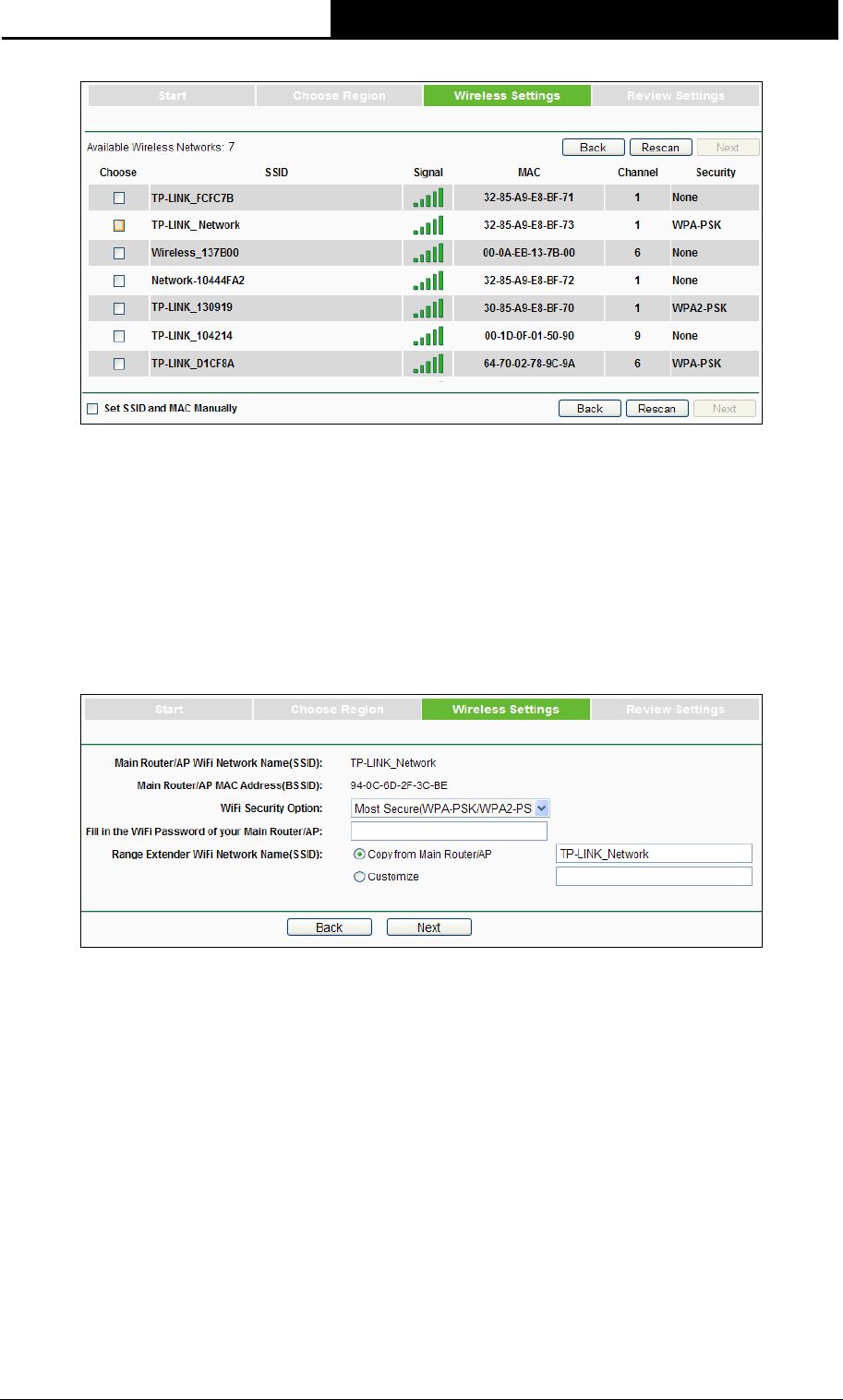Click SSID text Network-10444FA2

tap(198, 281)
